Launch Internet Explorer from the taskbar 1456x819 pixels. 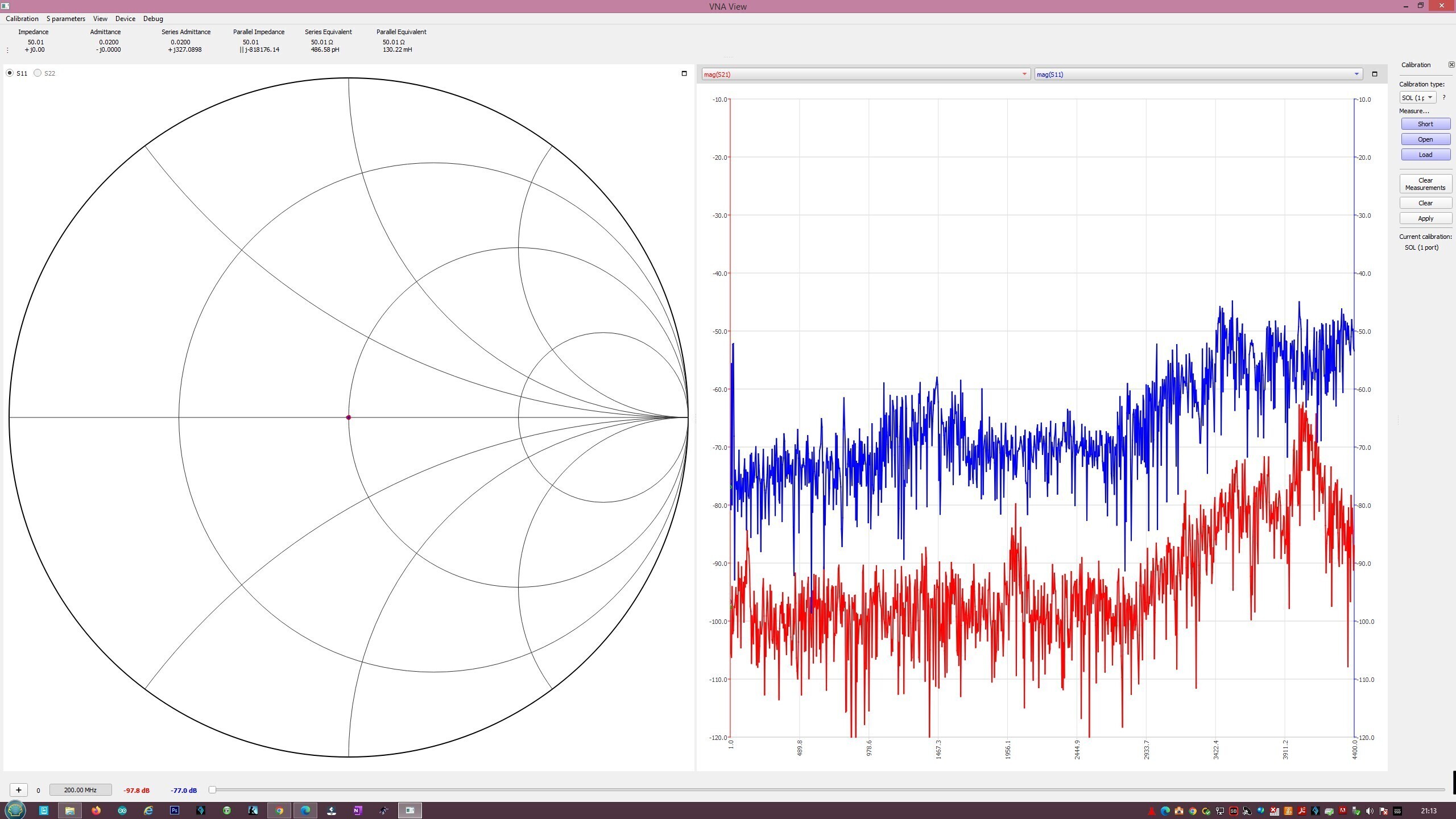click(x=148, y=810)
